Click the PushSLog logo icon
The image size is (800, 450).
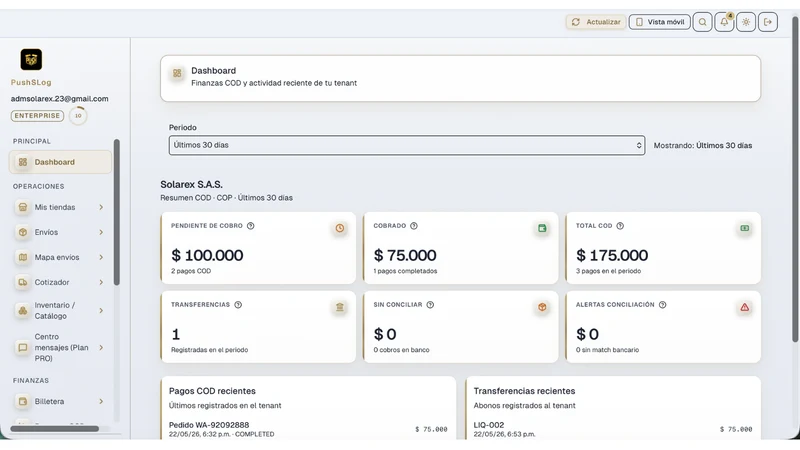point(31,60)
